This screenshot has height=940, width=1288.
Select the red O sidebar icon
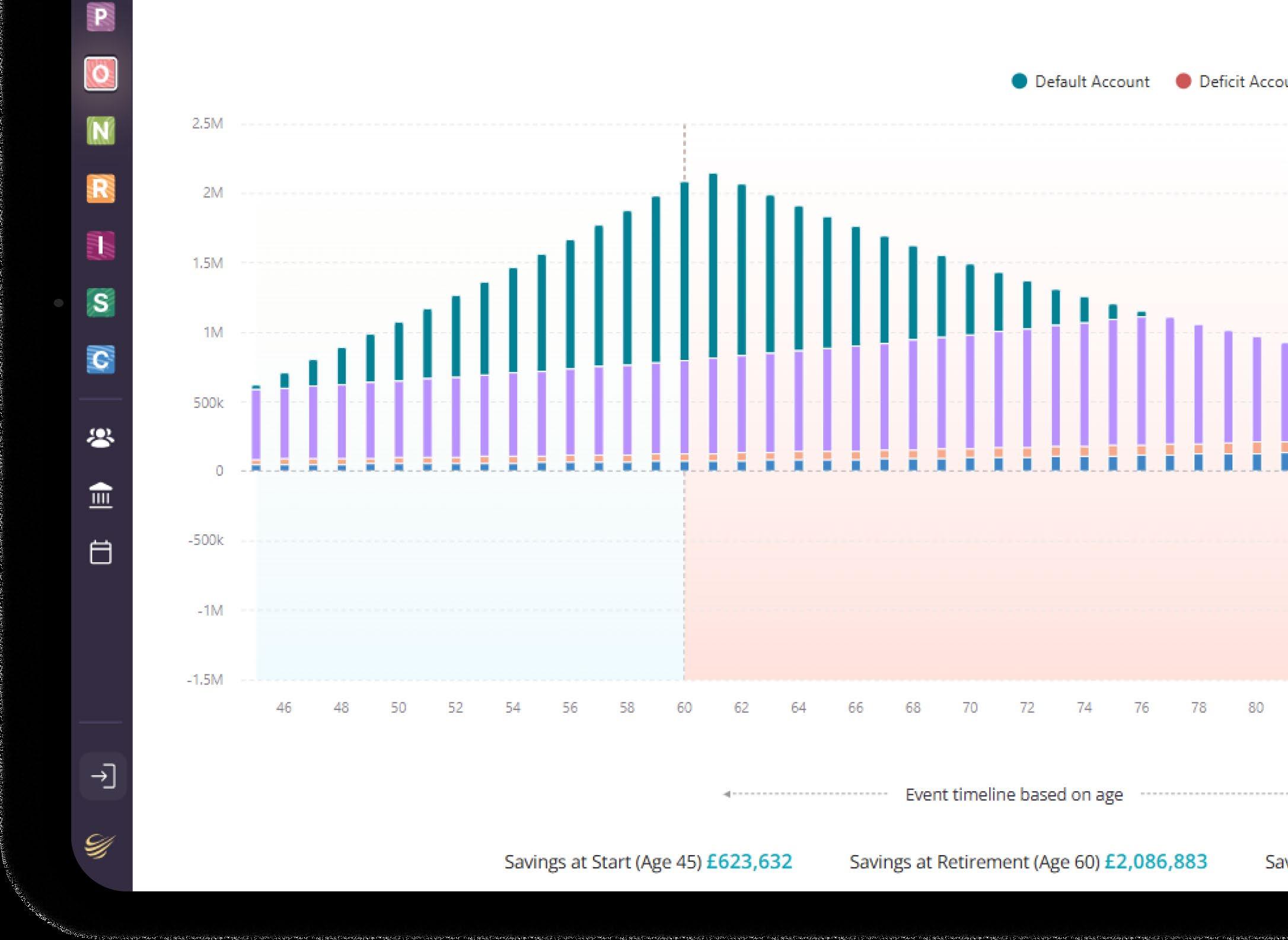[x=100, y=74]
